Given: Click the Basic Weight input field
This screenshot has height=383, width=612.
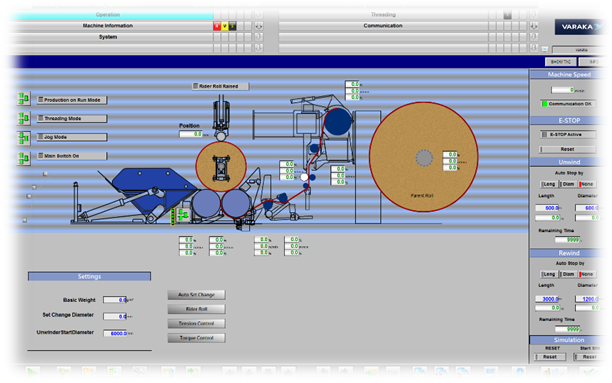Looking at the screenshot, I should [x=115, y=300].
